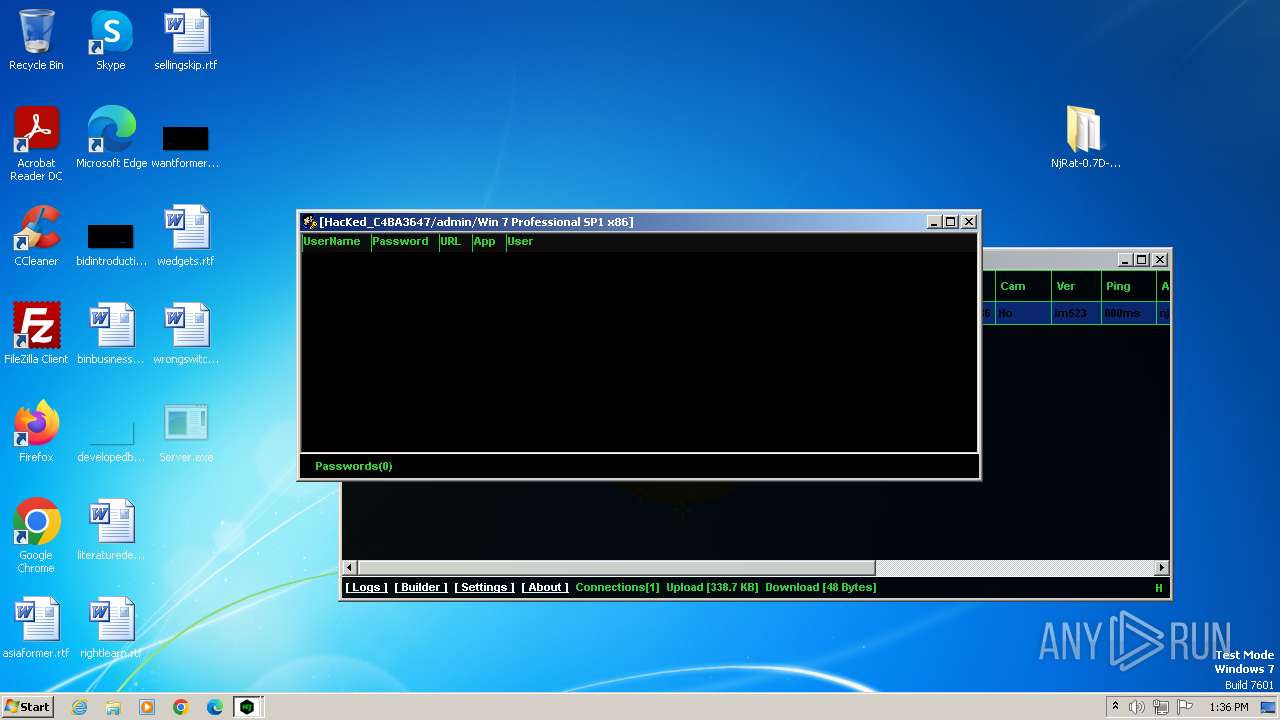Open the media player taskbar icon
Viewport: 1280px width, 720px height.
point(147,707)
